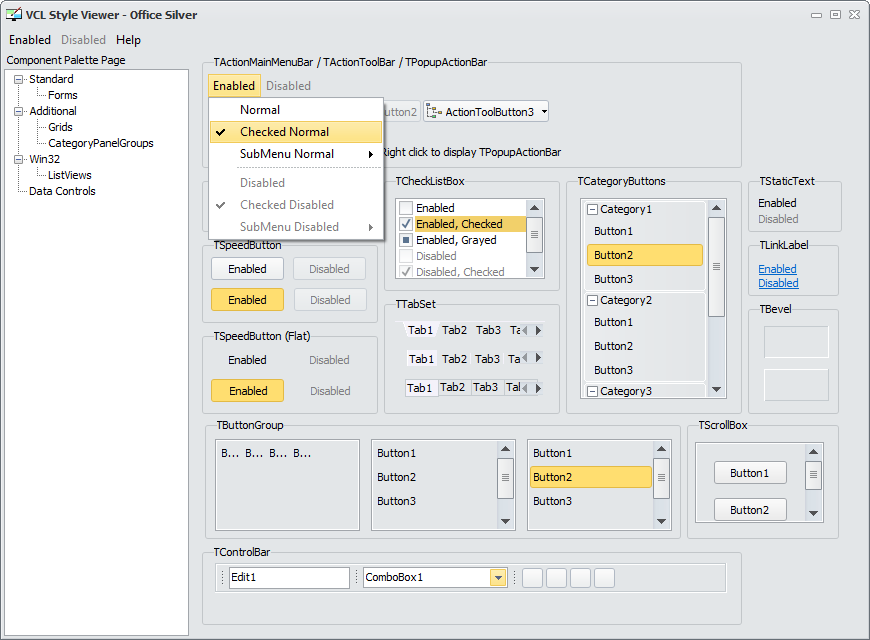Image resolution: width=870 pixels, height=640 pixels.
Task: Click up arrow in the rightmost TButtonGroup list
Action: coord(661,449)
